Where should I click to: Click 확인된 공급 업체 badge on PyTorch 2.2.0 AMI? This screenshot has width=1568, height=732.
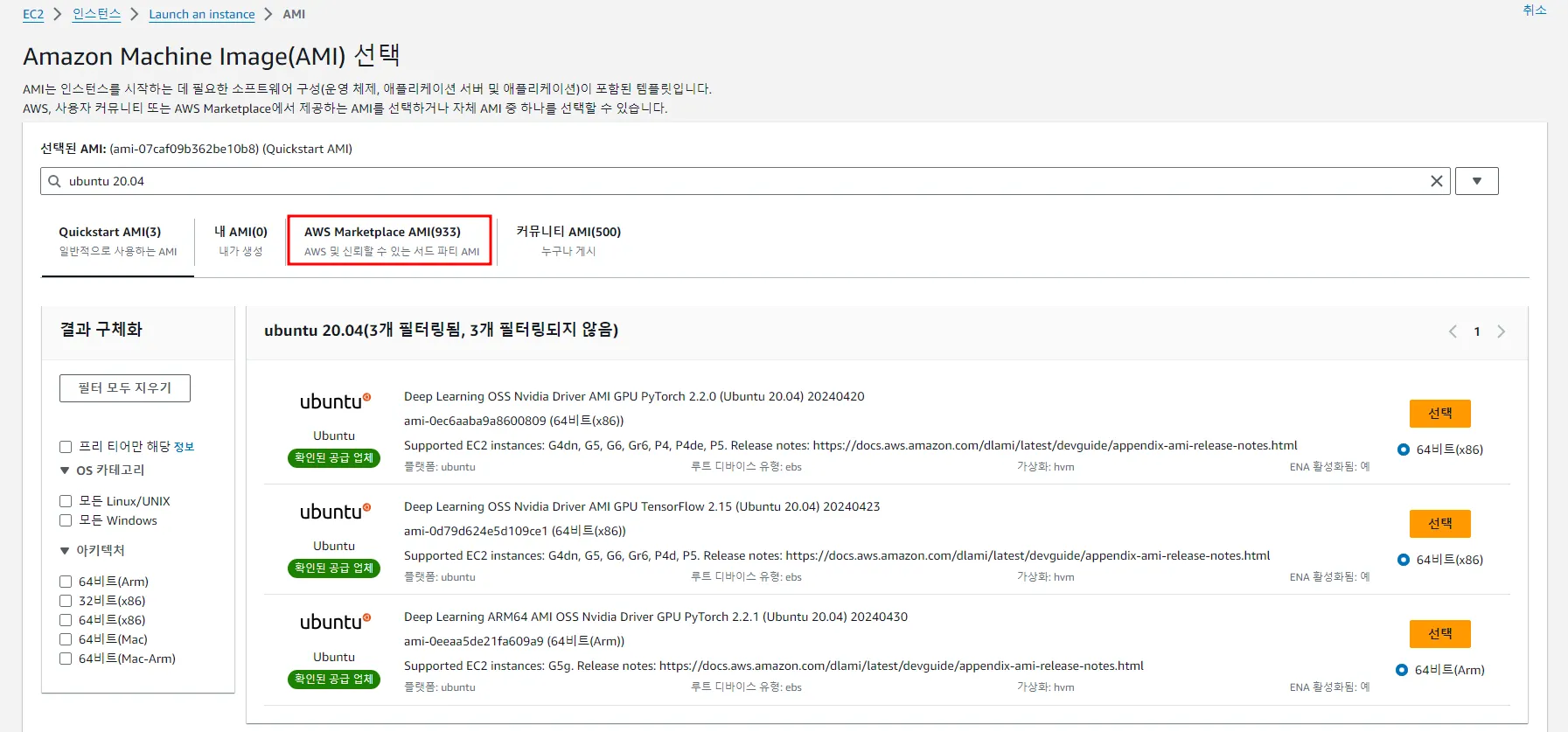[x=334, y=457]
